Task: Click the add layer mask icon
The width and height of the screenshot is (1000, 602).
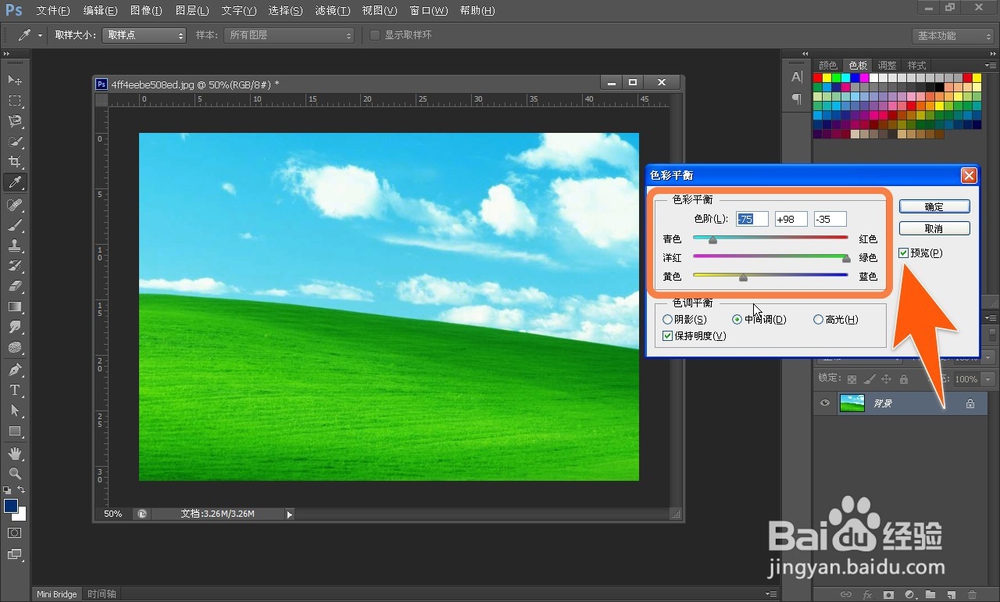Action: pos(888,594)
